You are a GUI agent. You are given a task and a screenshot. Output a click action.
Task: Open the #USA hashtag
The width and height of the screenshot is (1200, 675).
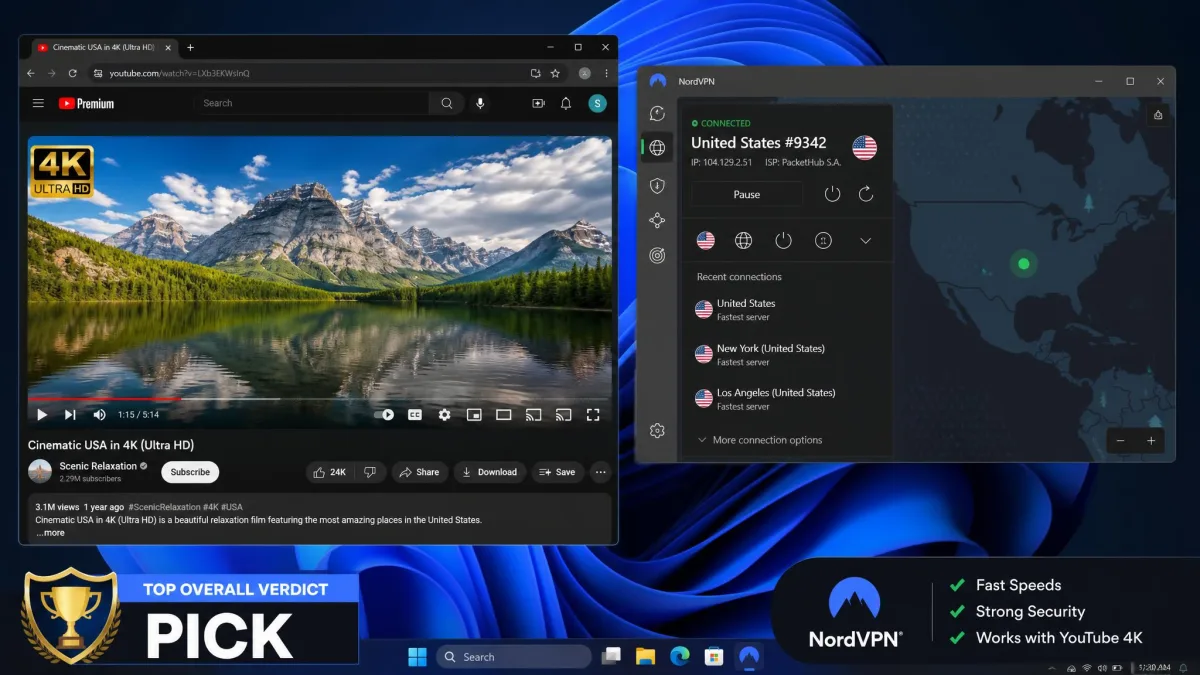coord(233,507)
